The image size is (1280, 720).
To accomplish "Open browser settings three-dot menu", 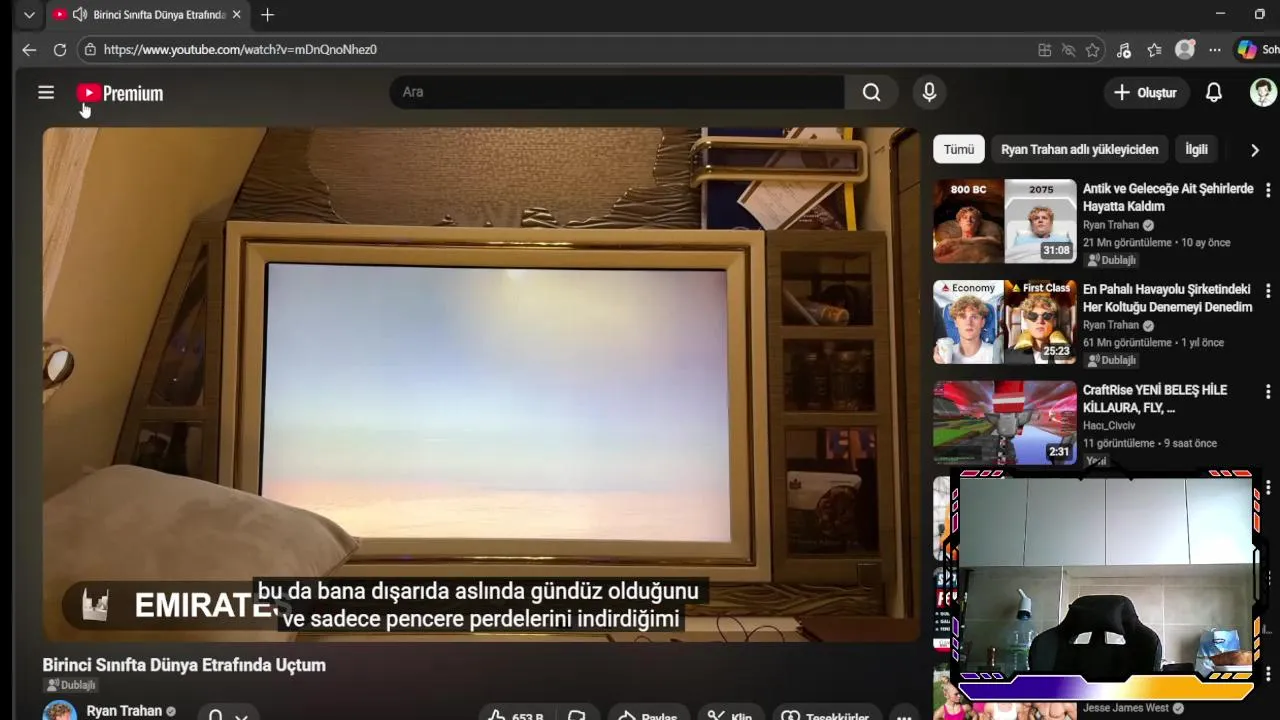I will point(1215,50).
